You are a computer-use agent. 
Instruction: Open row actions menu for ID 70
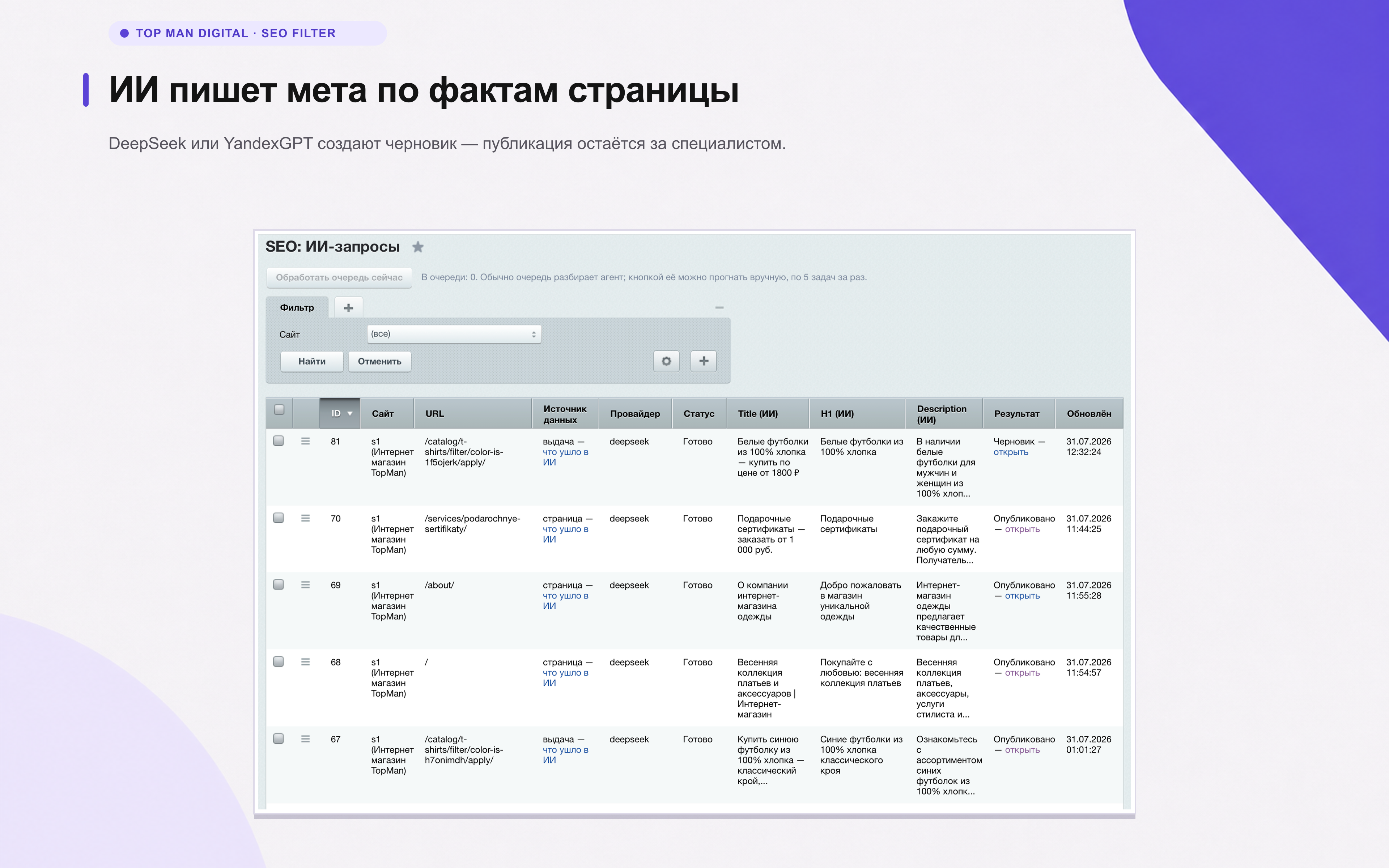pos(305,518)
